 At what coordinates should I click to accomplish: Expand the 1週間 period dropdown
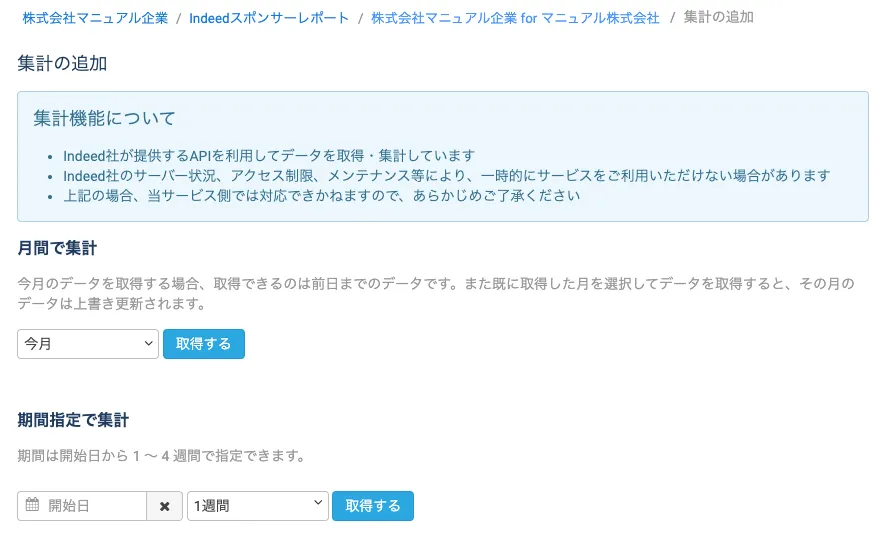coord(258,506)
